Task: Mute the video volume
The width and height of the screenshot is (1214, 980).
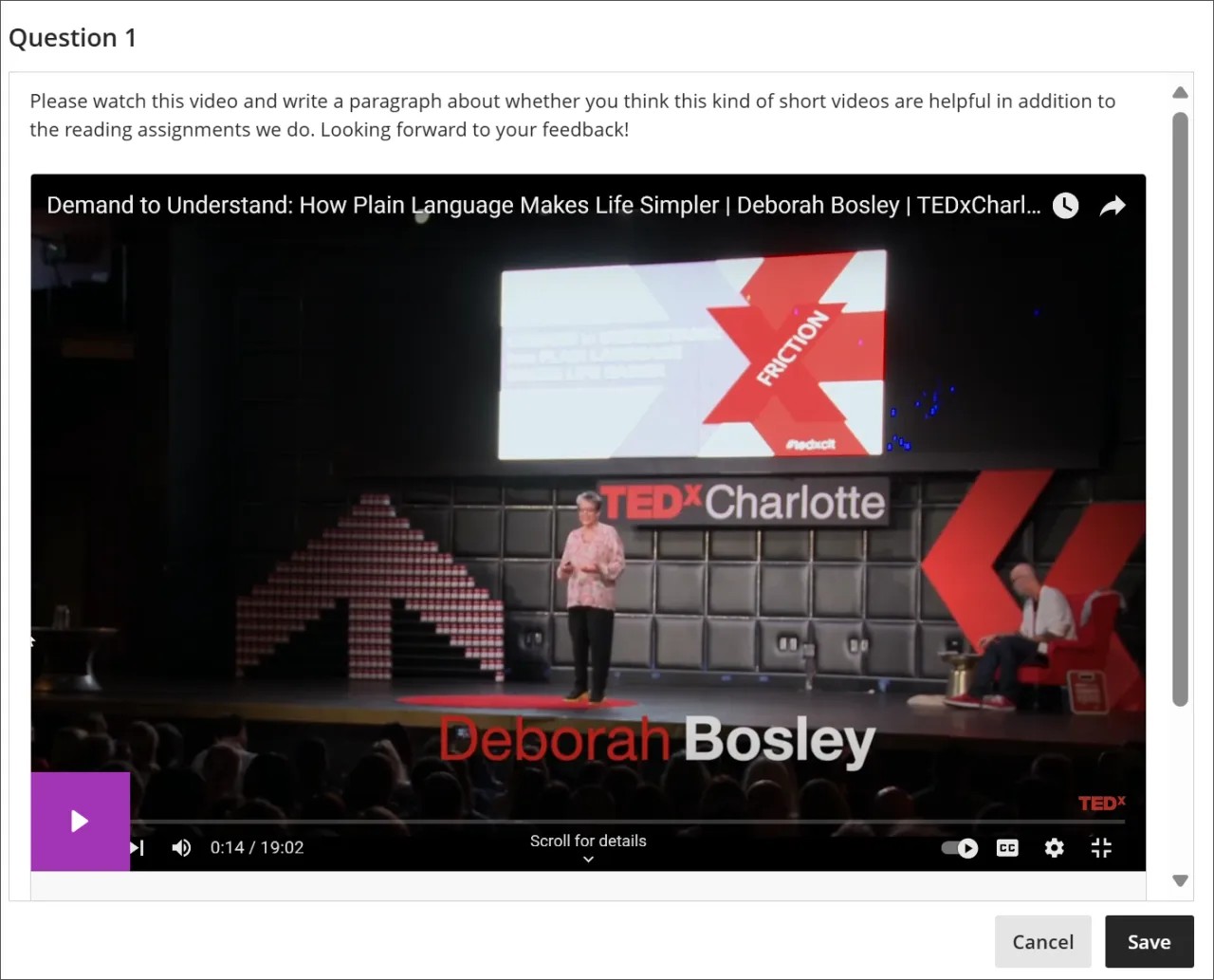Action: [x=180, y=847]
